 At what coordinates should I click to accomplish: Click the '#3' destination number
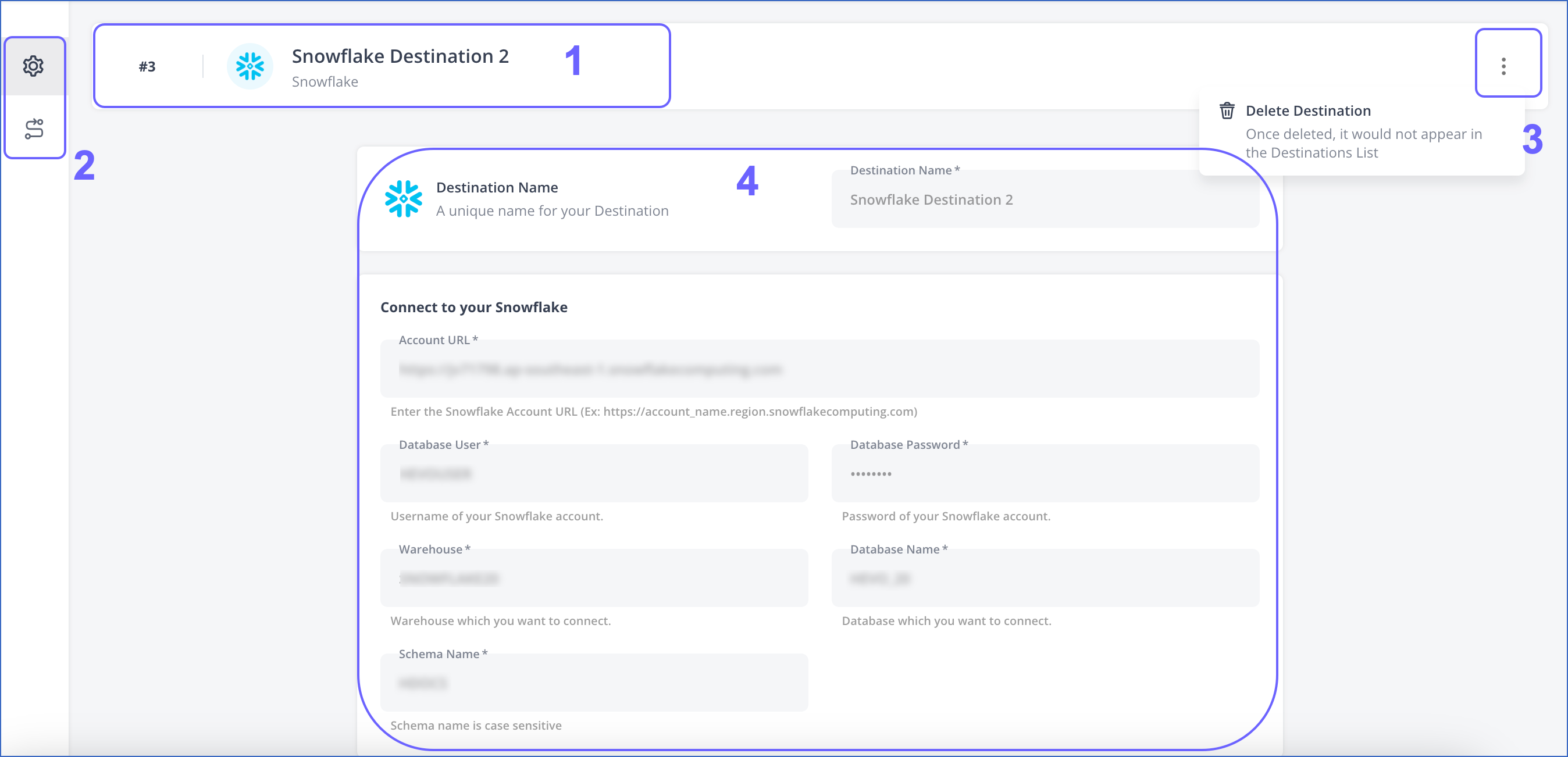pyautogui.click(x=147, y=66)
